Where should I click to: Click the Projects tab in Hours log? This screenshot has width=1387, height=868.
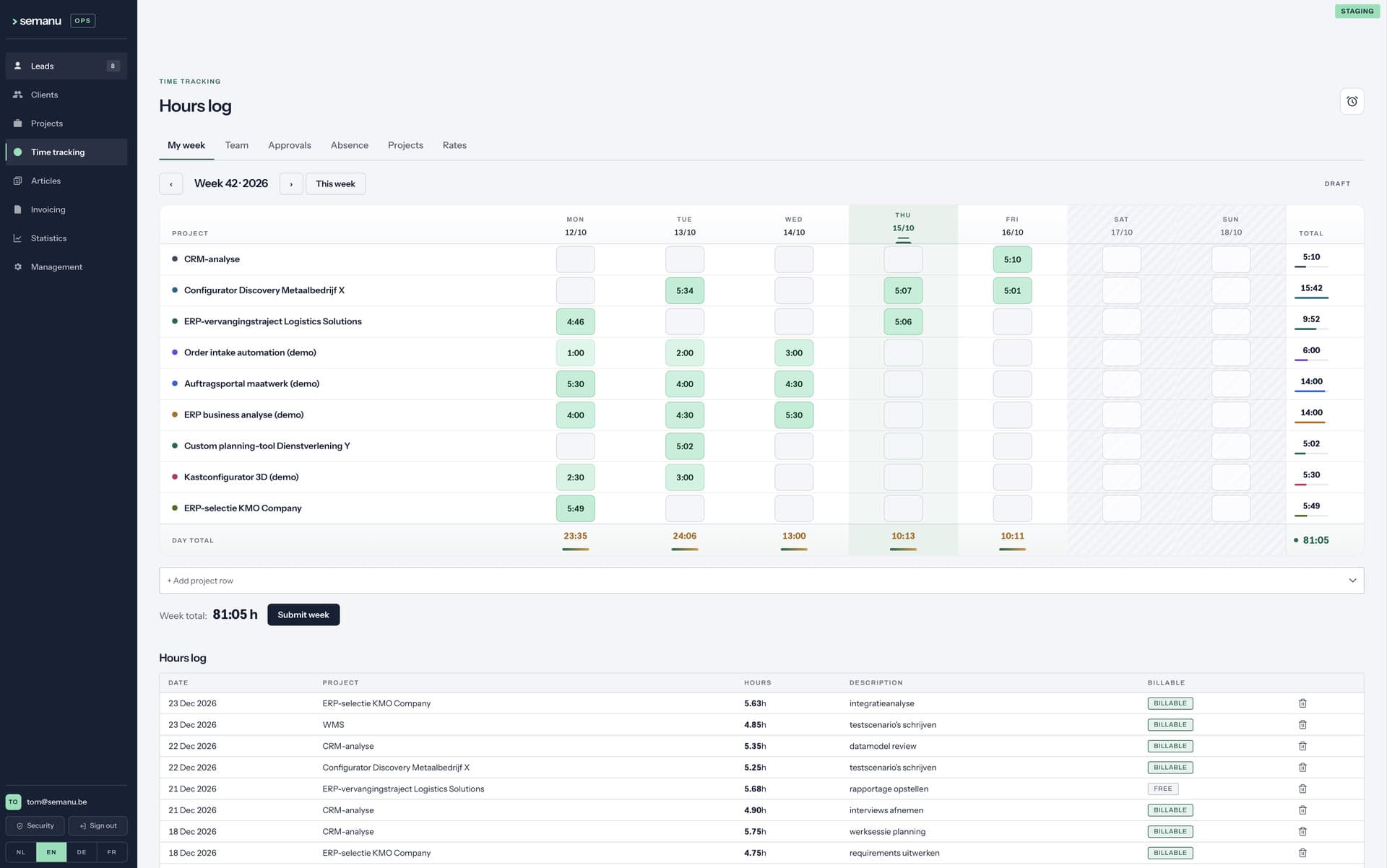point(405,145)
